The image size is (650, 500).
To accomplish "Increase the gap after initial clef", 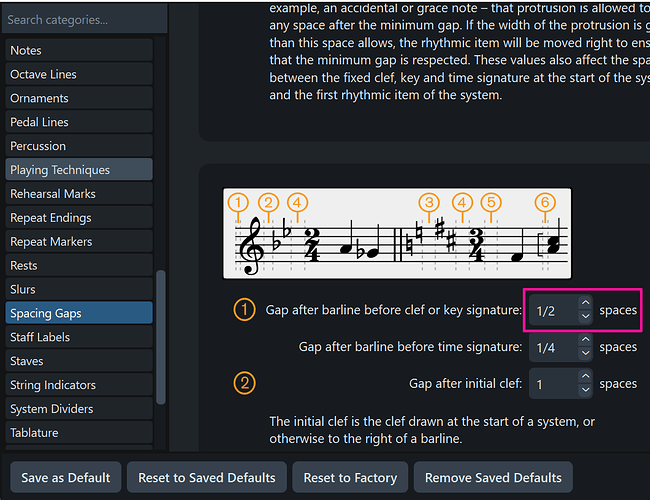I will point(585,377).
